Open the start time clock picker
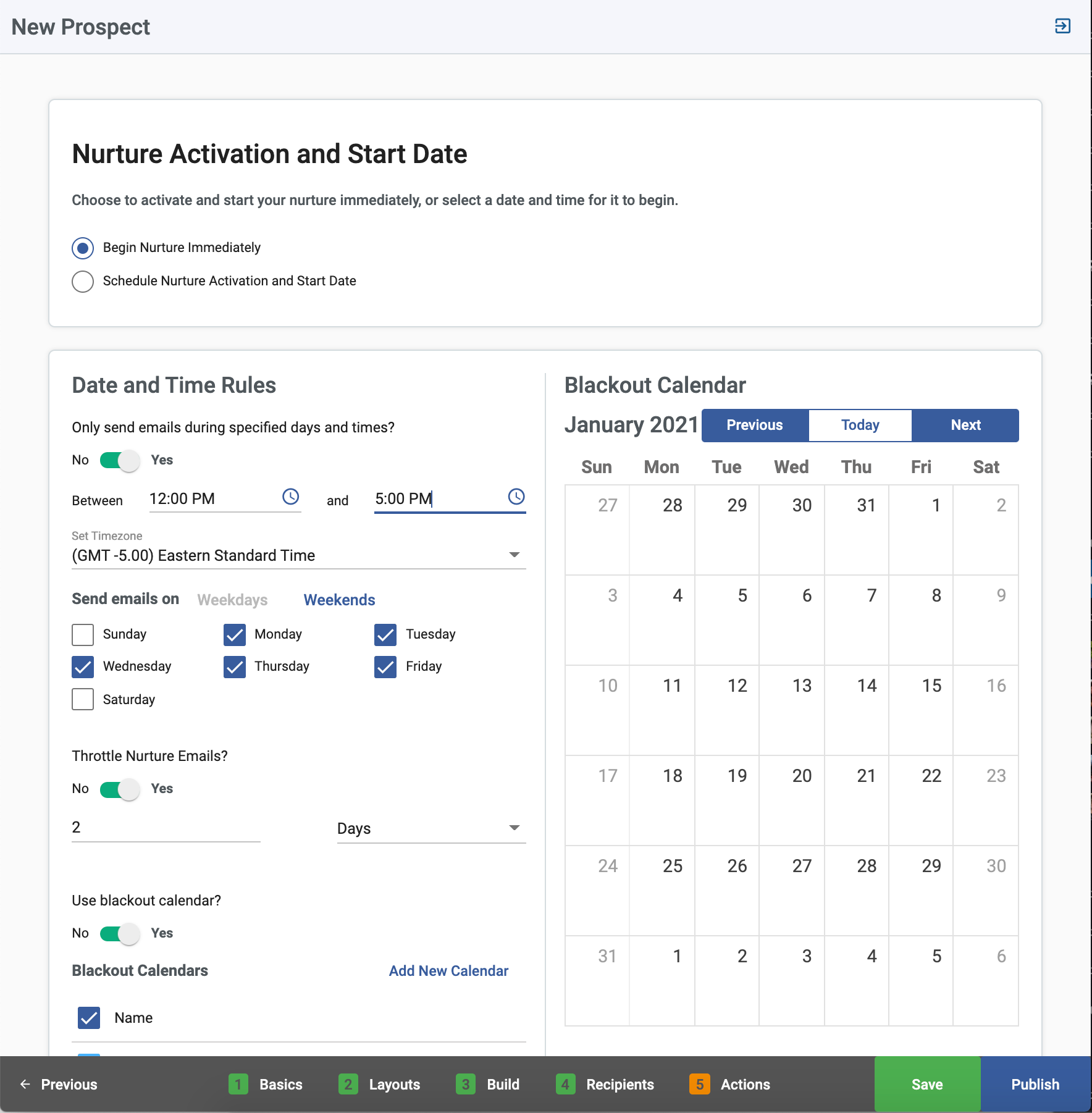The width and height of the screenshot is (1092, 1113). click(x=290, y=497)
